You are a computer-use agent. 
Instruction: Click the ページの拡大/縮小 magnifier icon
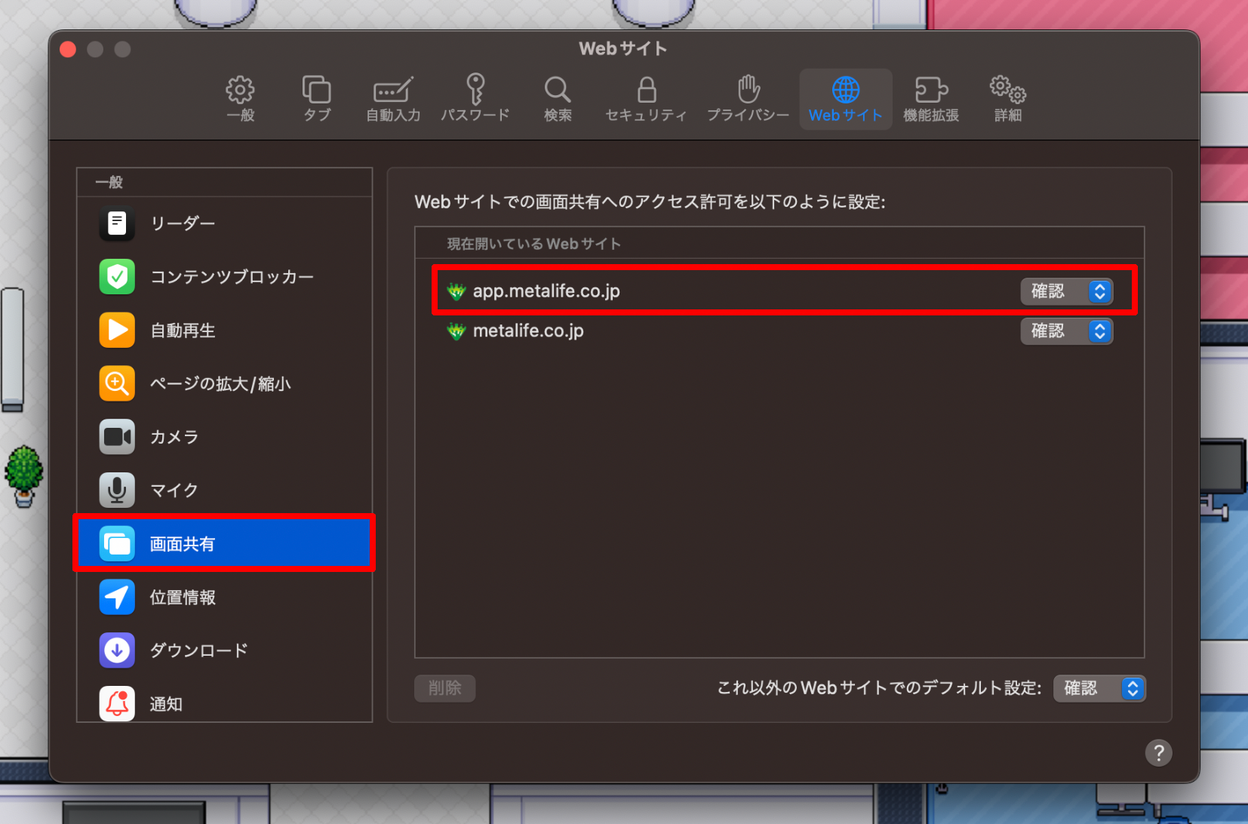(117, 383)
